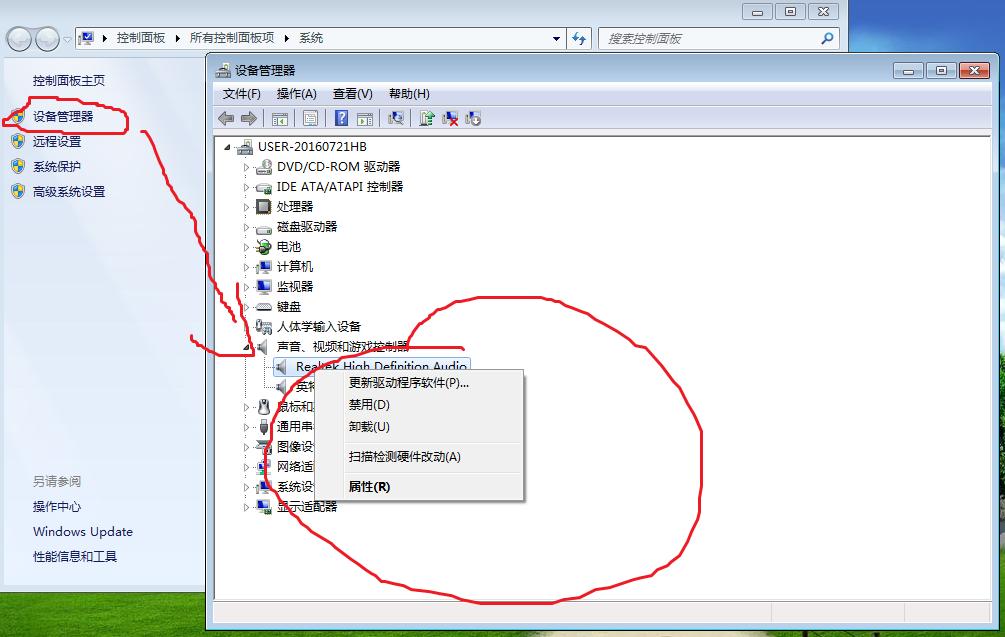1005x637 pixels.
Task: Toggle the show/hide console tree toolbar icon
Action: point(279,119)
